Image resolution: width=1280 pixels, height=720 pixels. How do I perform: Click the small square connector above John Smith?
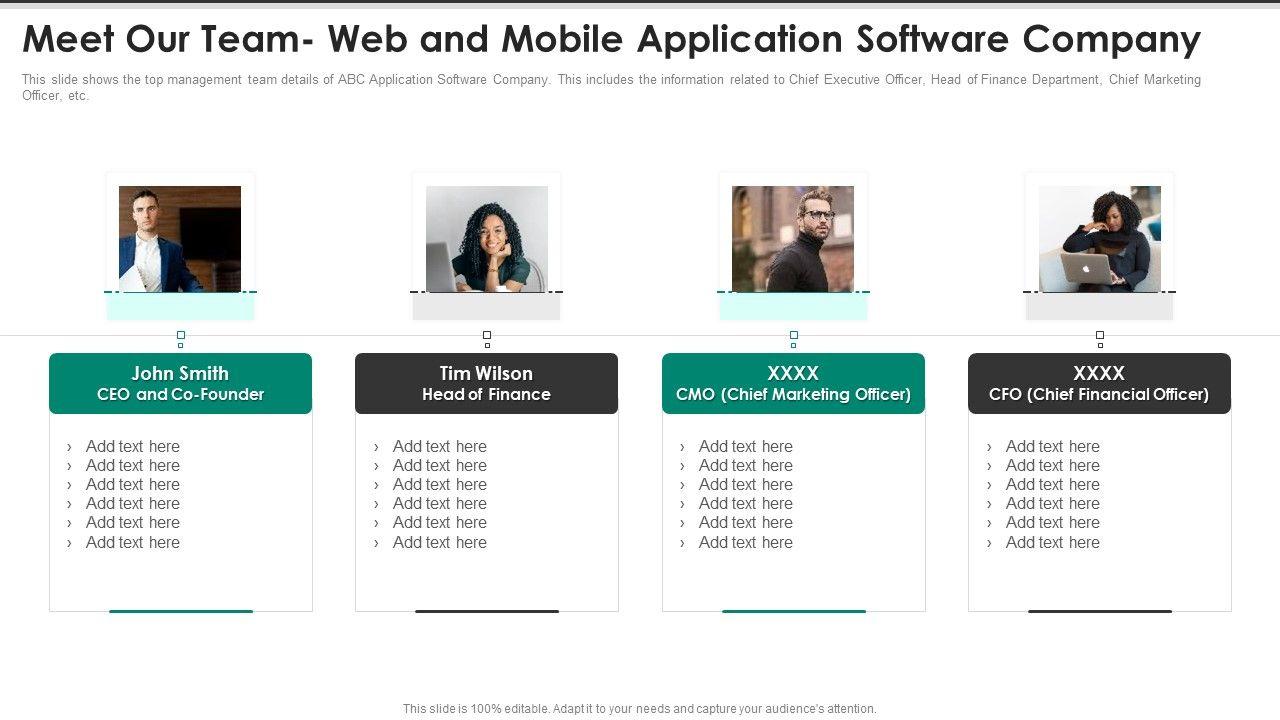point(181,336)
